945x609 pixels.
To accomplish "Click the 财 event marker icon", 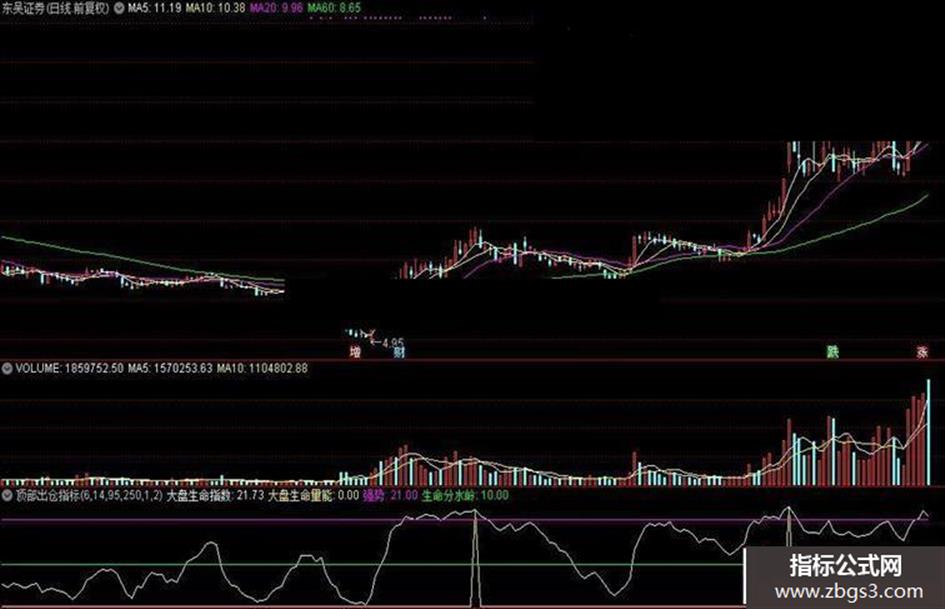I will (398, 352).
